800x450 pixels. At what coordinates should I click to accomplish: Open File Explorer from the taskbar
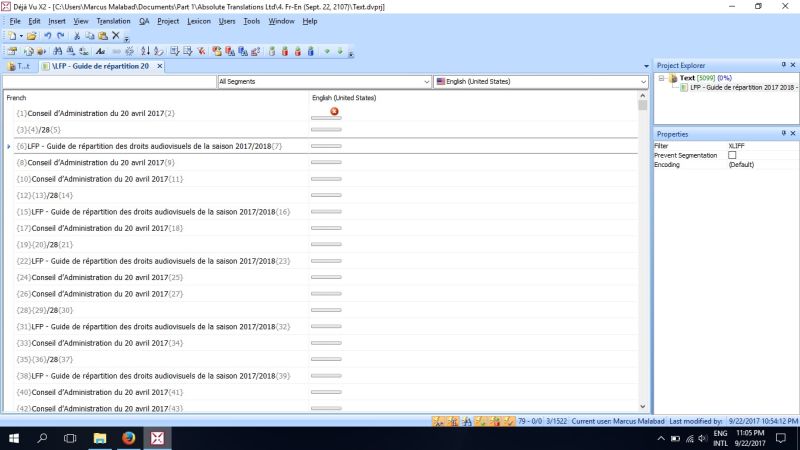pyautogui.click(x=100, y=438)
